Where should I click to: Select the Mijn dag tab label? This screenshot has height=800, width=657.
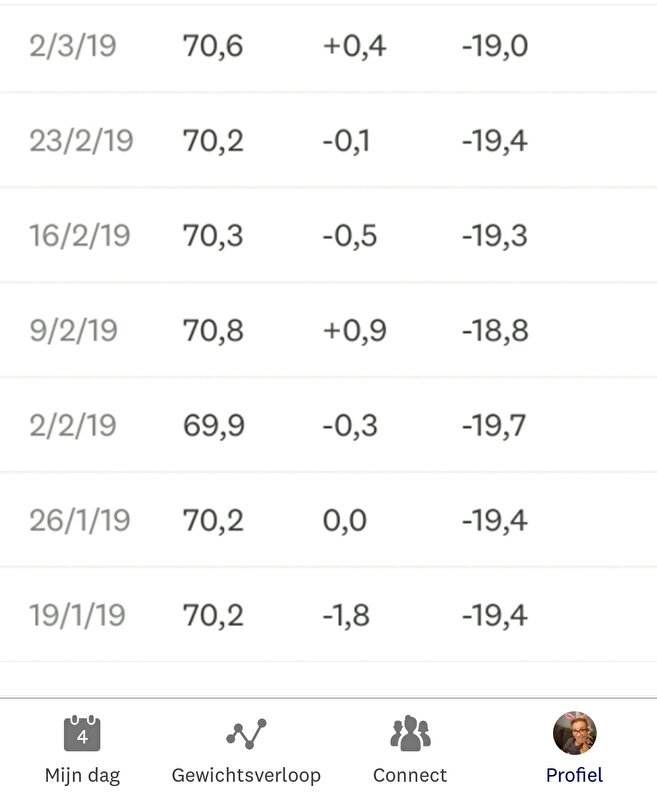pos(82,776)
